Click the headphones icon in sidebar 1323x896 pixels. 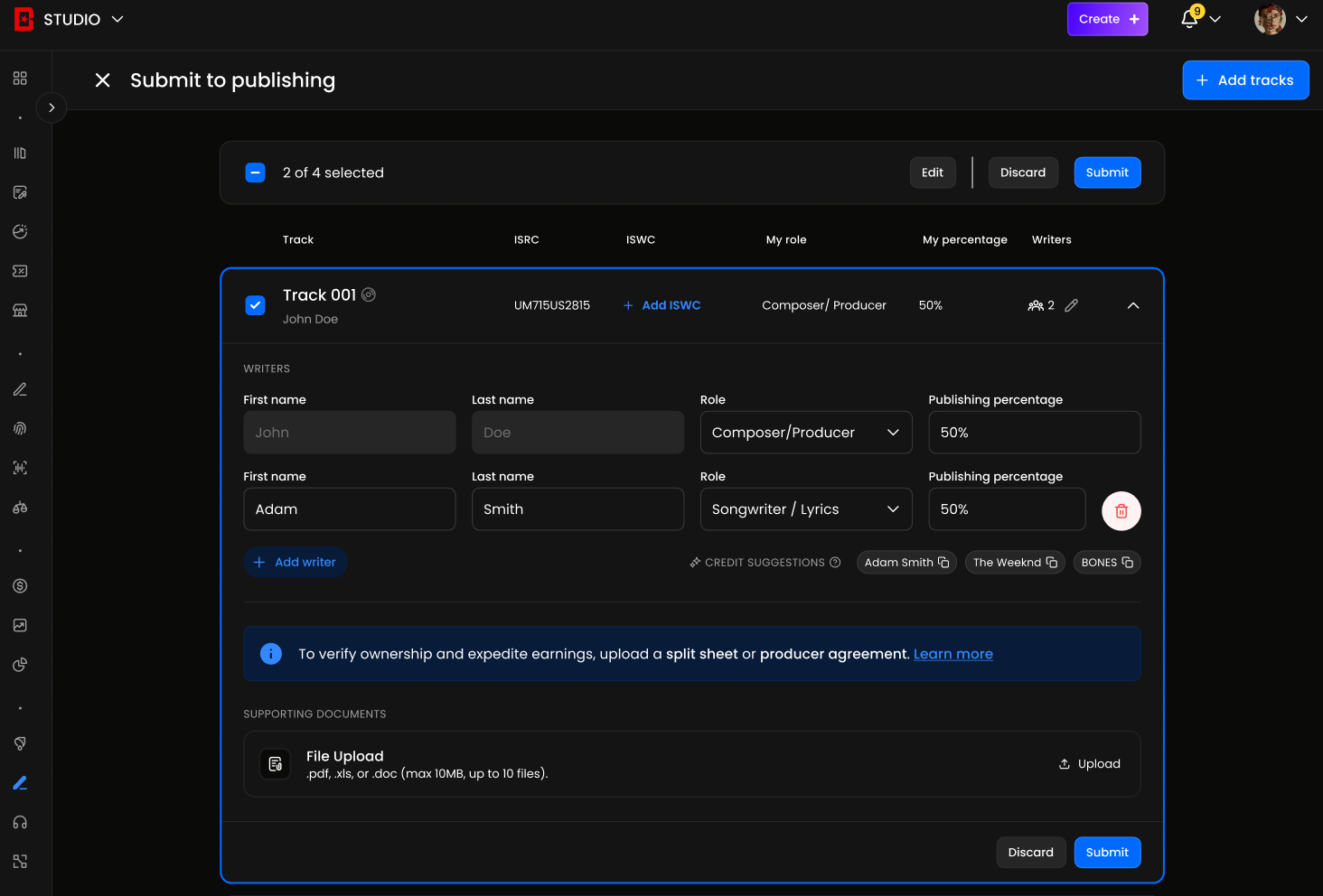pos(20,822)
